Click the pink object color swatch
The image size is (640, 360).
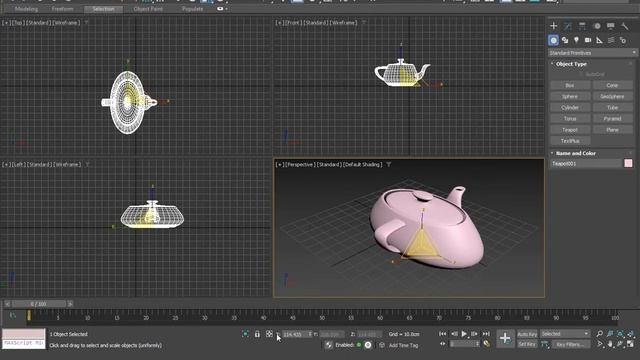(629, 163)
